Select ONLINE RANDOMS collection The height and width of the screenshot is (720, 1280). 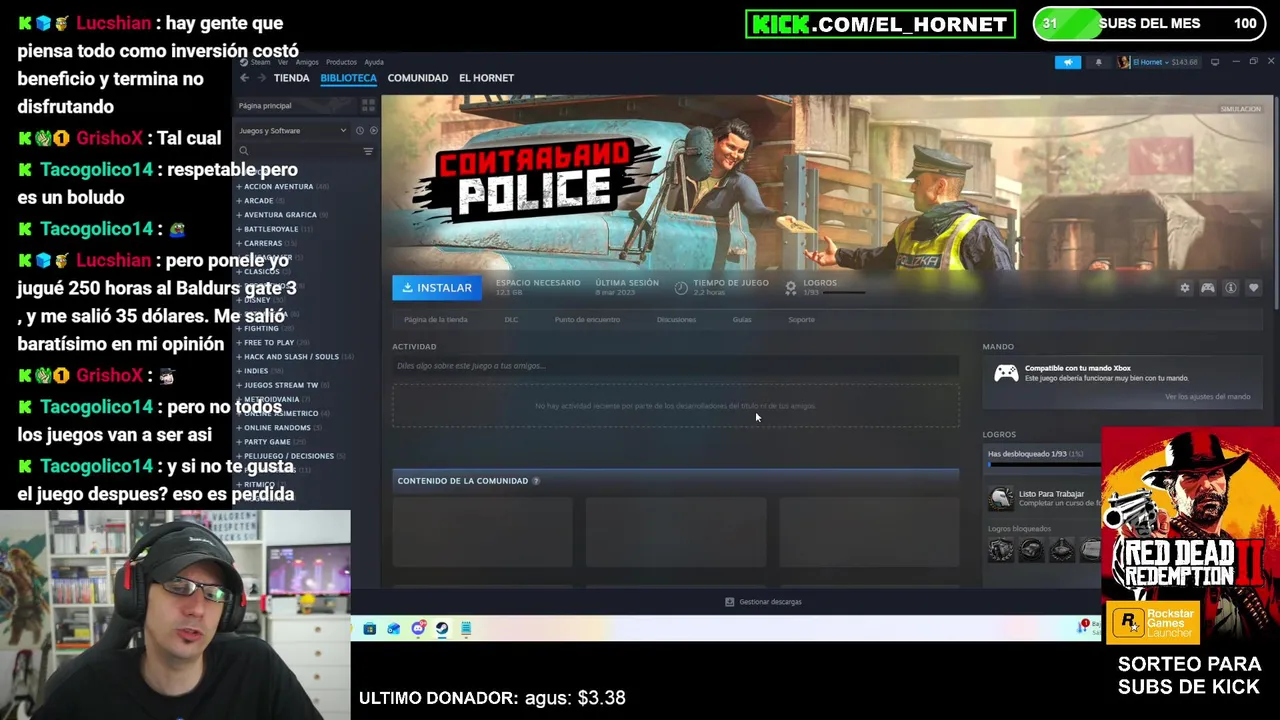278,428
